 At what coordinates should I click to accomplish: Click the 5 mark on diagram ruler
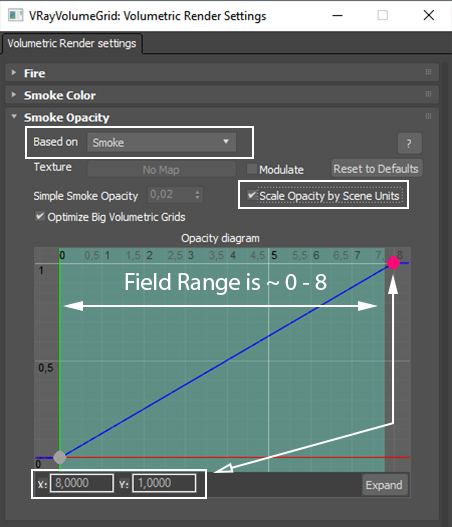[x=274, y=255]
